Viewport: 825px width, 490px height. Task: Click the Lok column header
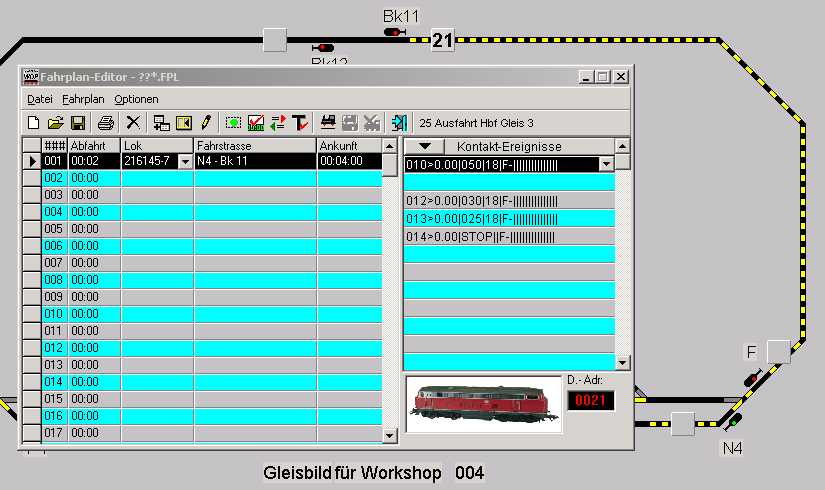click(x=157, y=146)
